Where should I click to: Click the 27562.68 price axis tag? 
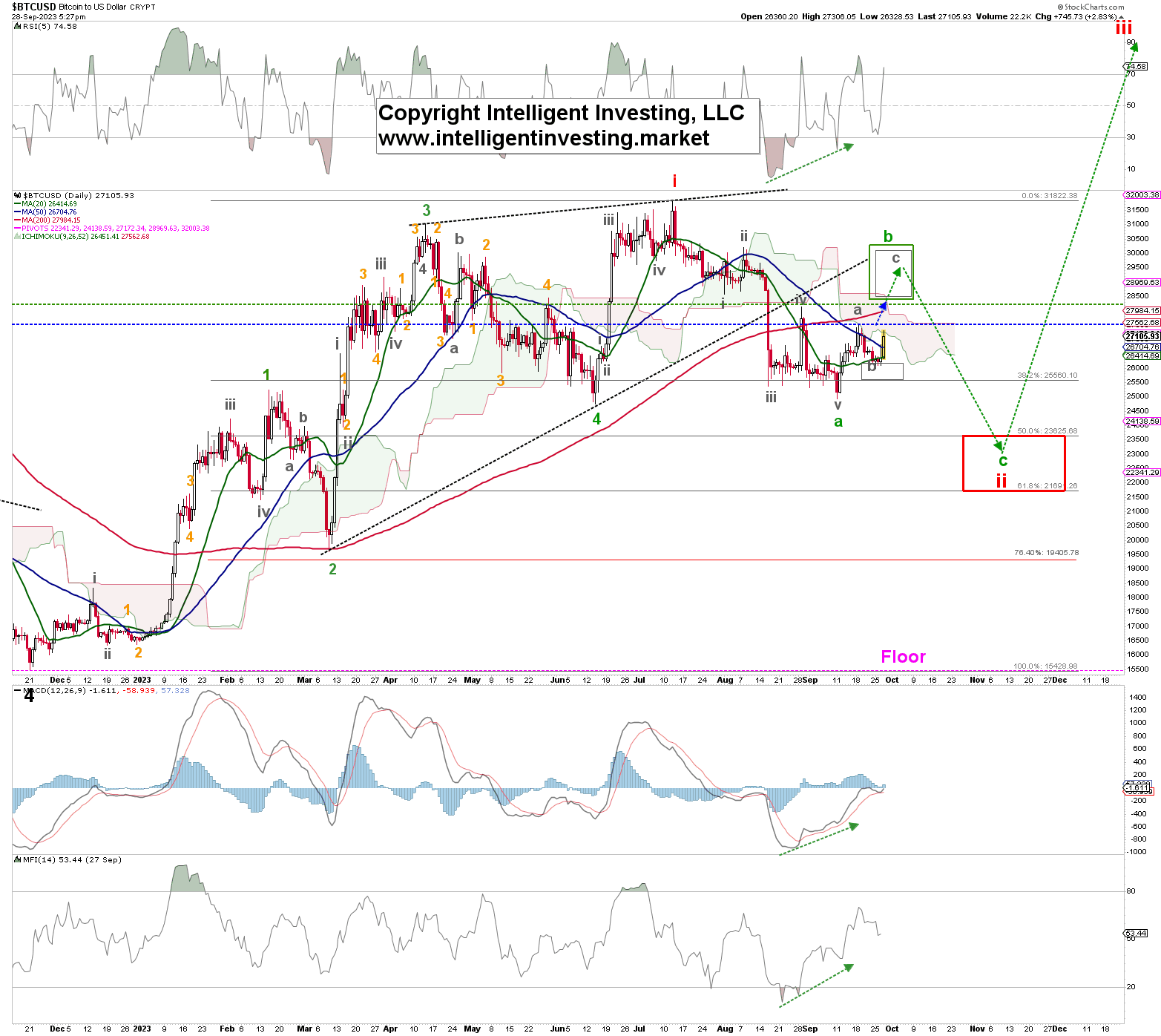pyautogui.click(x=1142, y=323)
